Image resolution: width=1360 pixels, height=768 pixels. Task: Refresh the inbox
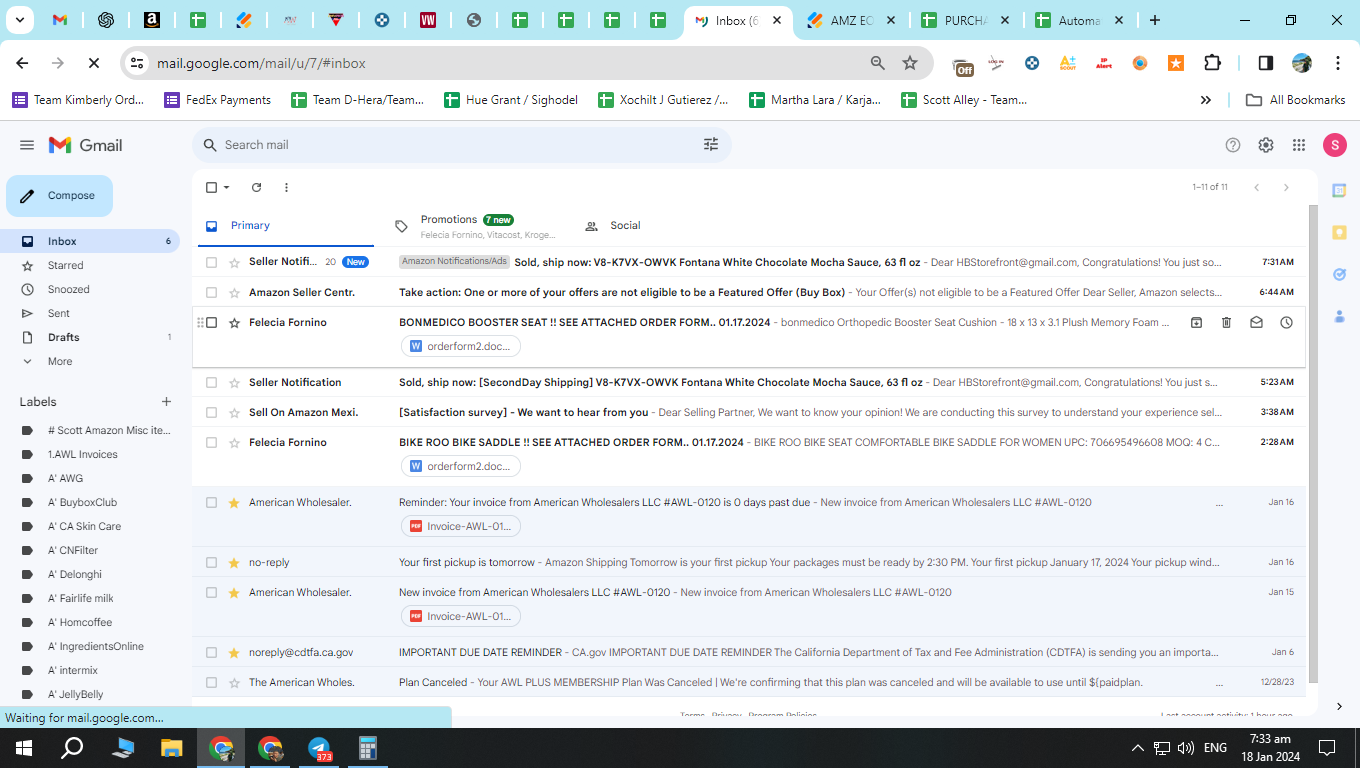(x=256, y=187)
